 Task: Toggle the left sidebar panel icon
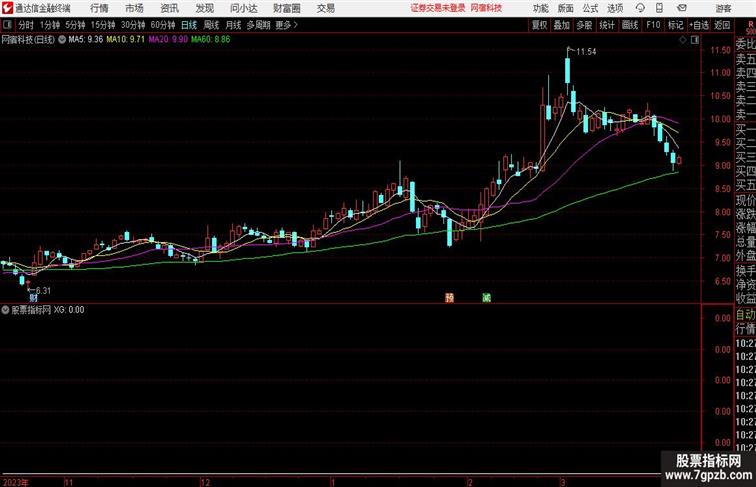(7, 25)
